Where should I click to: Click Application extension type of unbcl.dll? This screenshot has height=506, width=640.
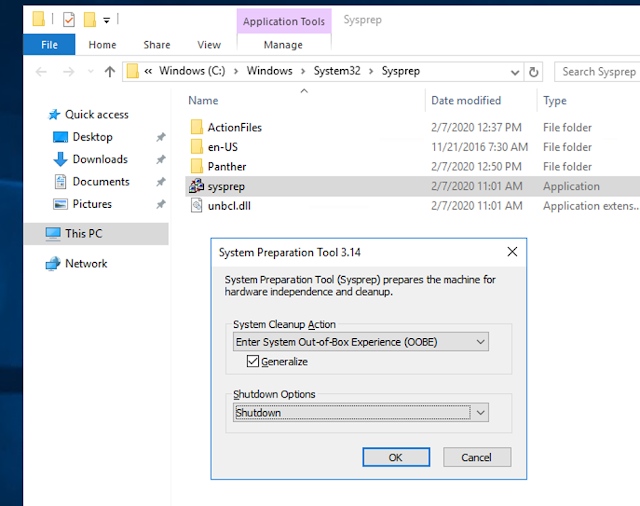(591, 206)
